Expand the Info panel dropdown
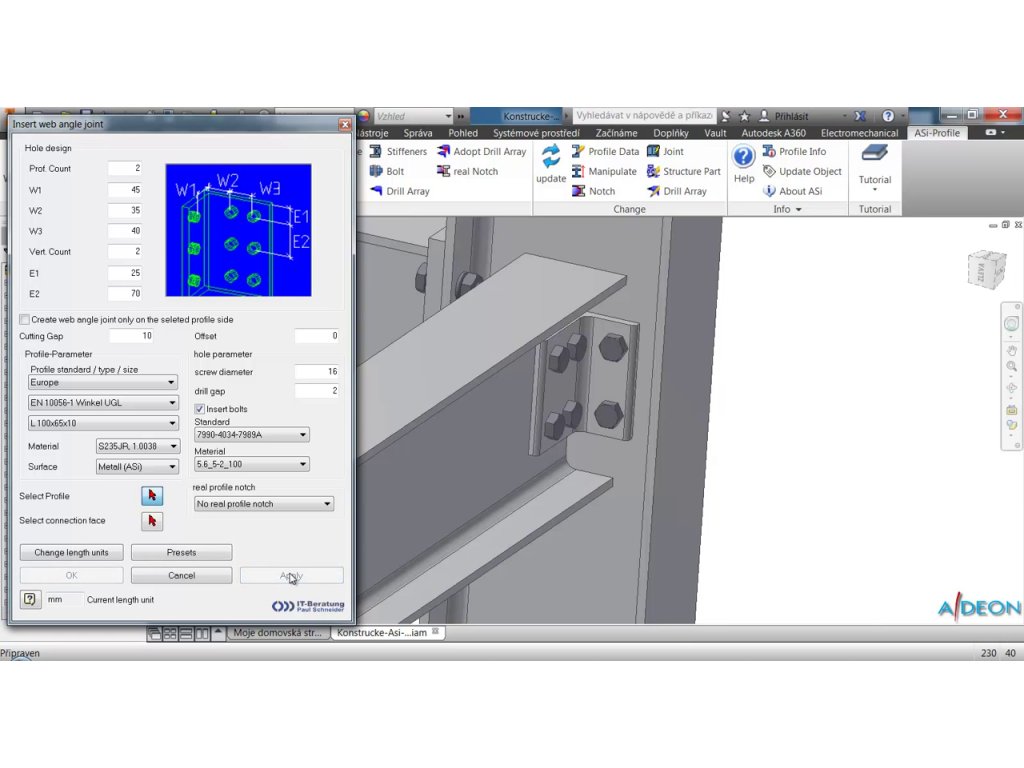Viewport: 1024px width, 768px height. click(x=787, y=210)
